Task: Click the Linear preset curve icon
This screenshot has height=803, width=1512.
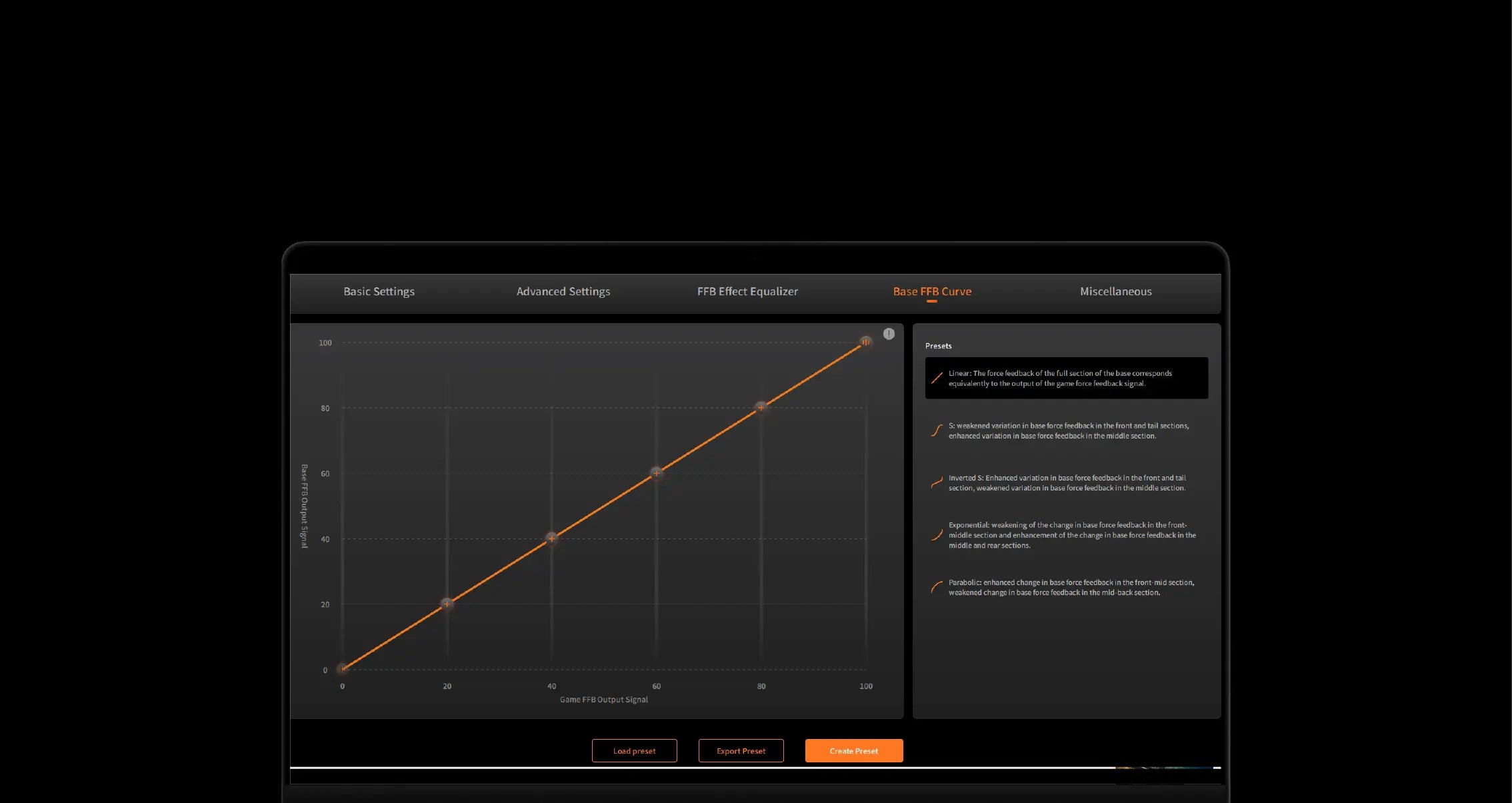Action: pyautogui.click(x=937, y=378)
